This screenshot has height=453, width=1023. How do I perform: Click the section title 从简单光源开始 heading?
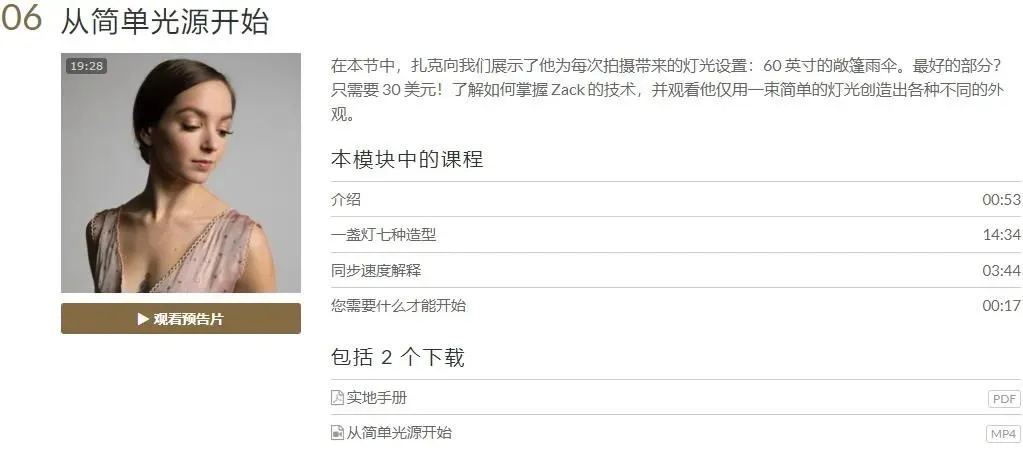pos(164,22)
